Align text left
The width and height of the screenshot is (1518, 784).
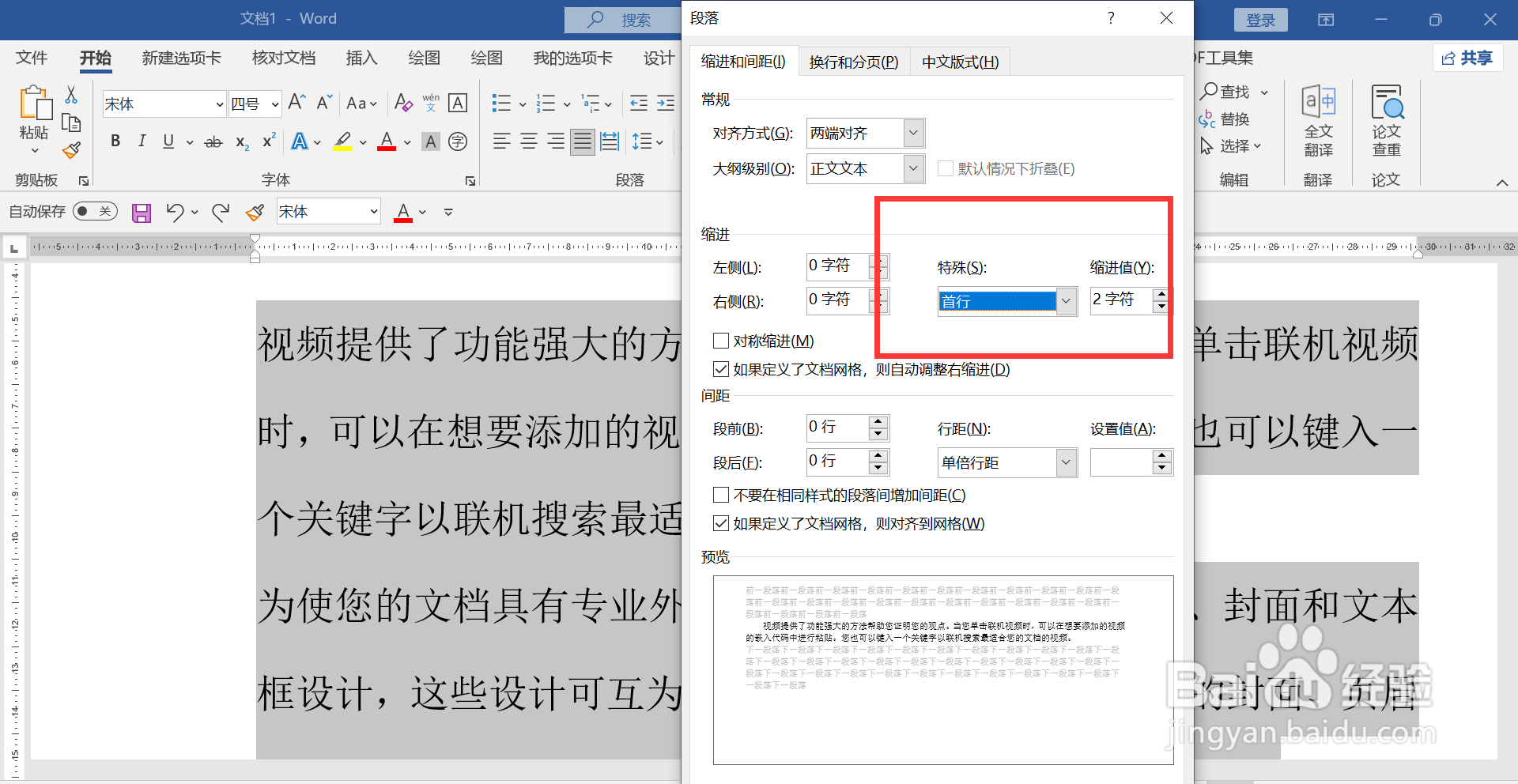click(501, 141)
